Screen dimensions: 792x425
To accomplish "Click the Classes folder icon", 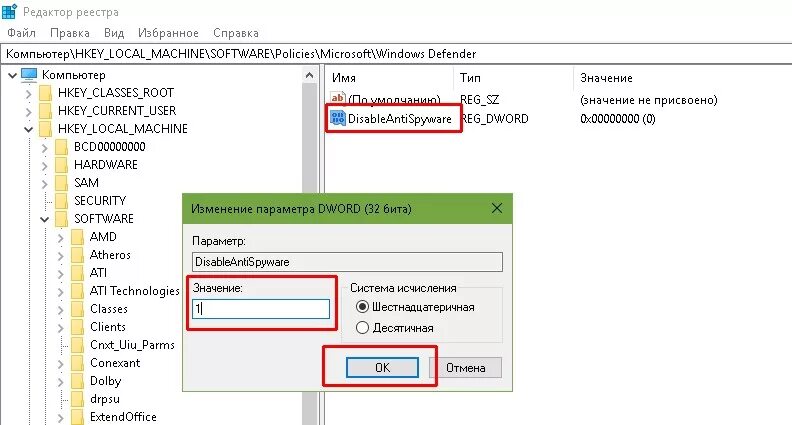I will tap(77, 309).
